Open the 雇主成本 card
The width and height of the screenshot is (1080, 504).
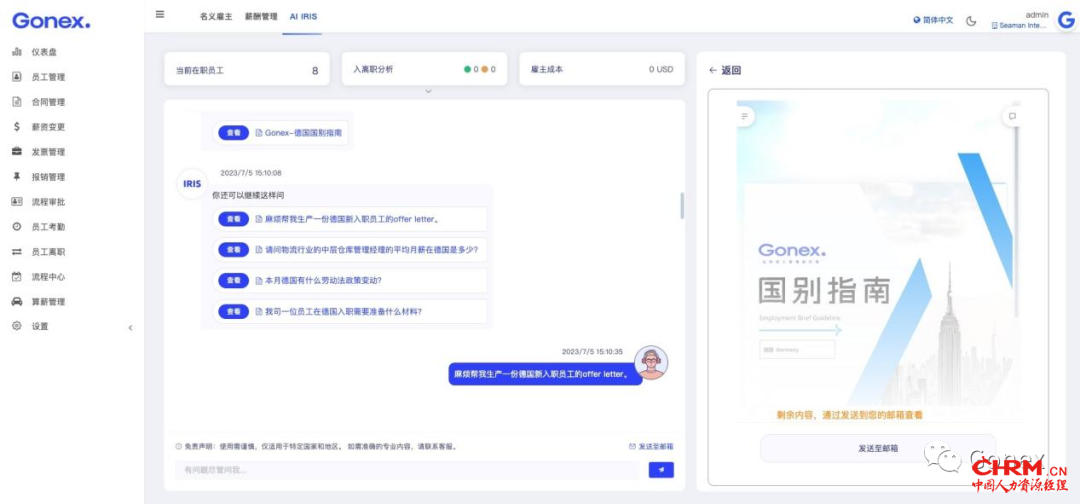click(601, 70)
